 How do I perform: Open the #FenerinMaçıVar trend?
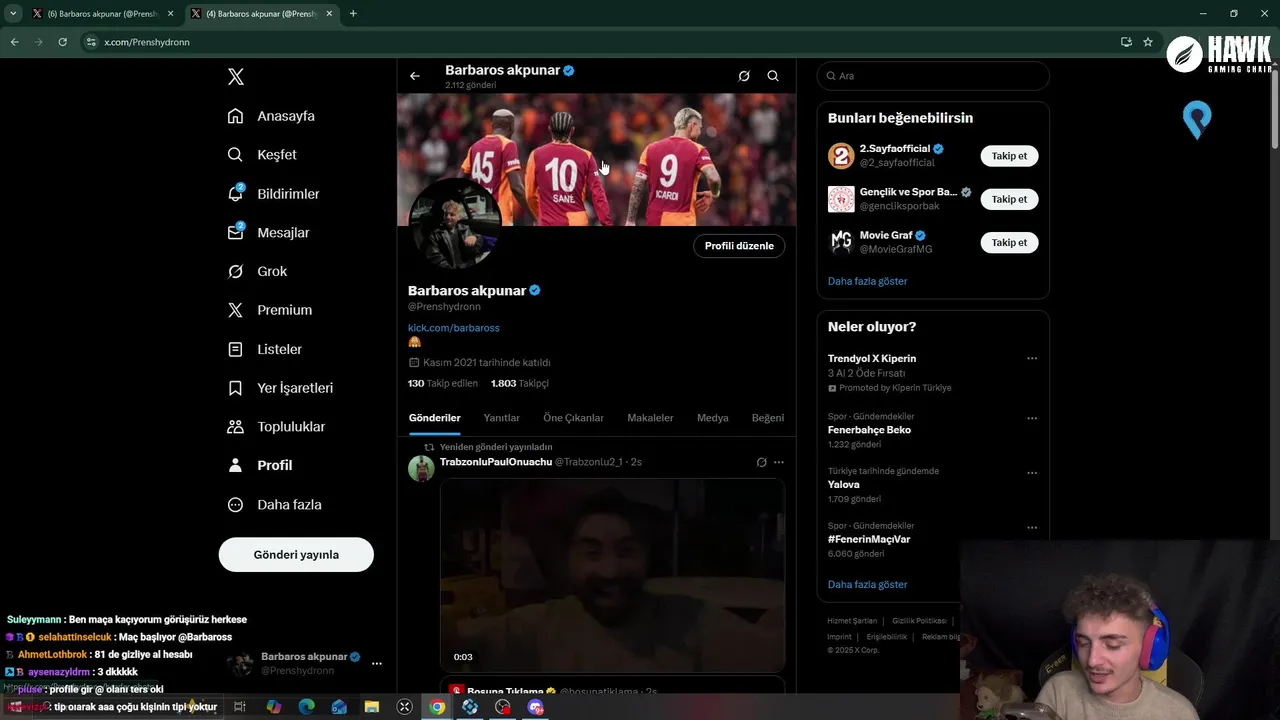click(869, 539)
